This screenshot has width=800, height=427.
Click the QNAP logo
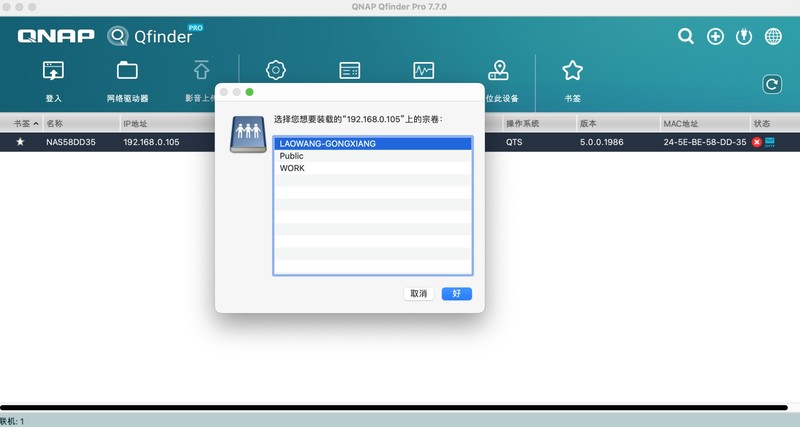point(56,36)
